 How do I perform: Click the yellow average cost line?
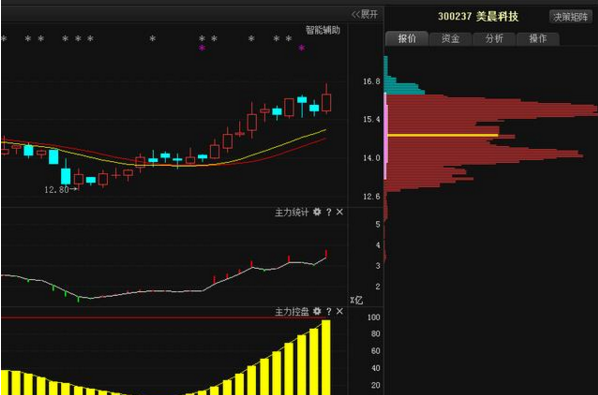click(443, 135)
